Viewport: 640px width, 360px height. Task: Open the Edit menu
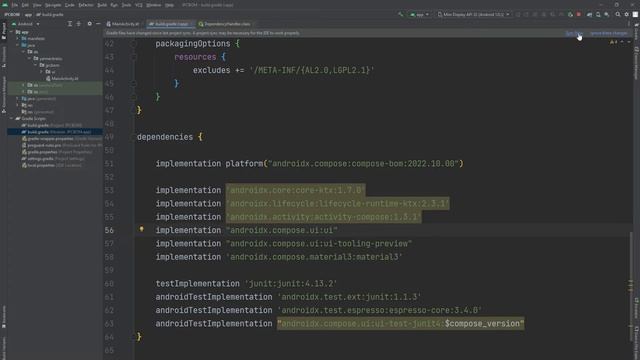click(25, 5)
